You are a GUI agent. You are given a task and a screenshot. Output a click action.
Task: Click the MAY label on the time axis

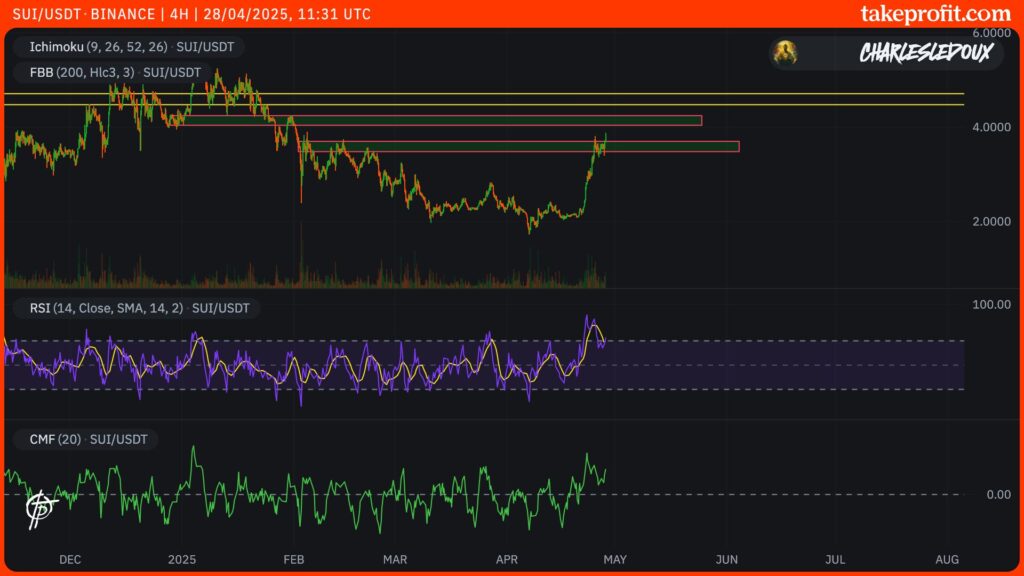617,560
